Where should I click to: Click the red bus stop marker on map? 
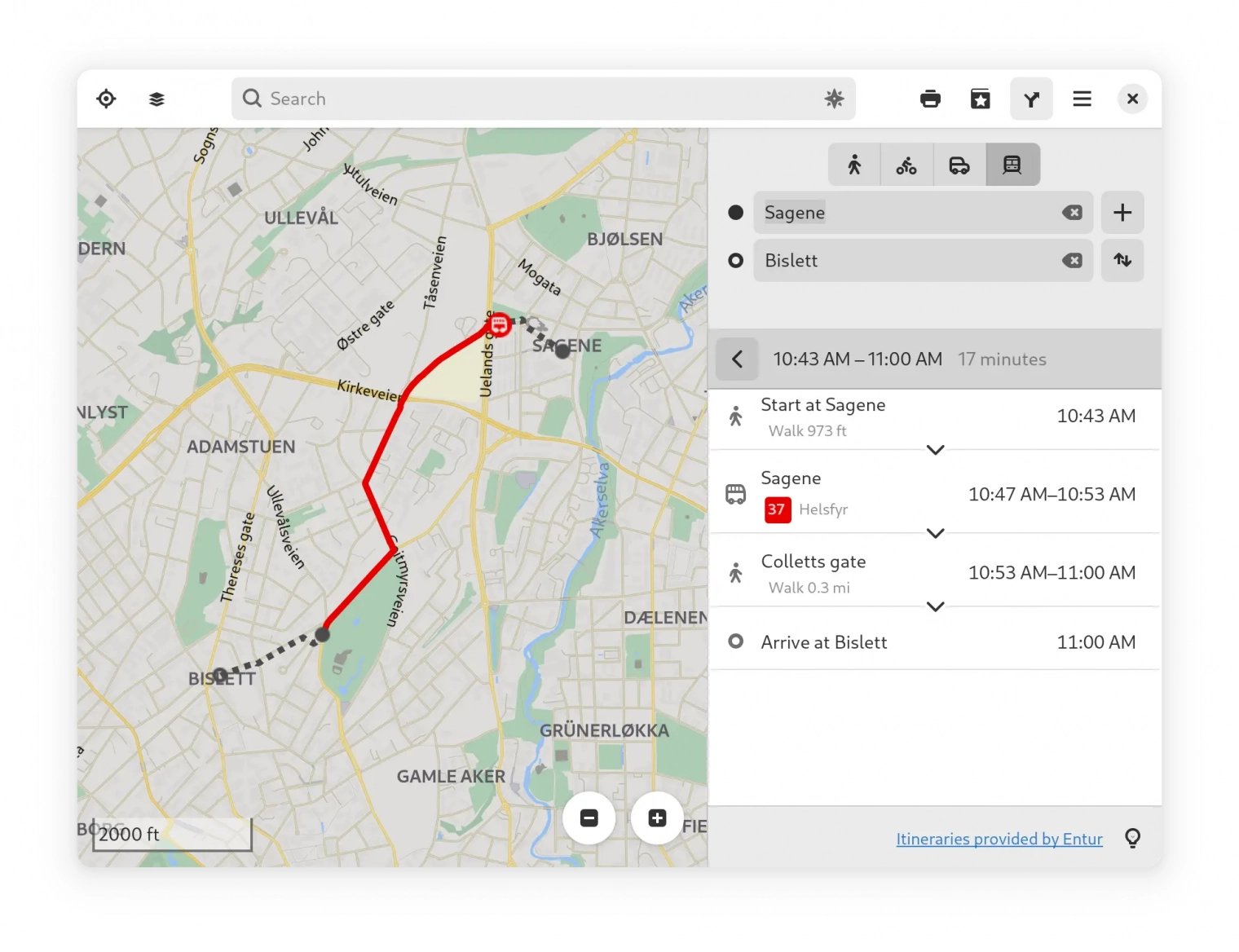tap(499, 325)
